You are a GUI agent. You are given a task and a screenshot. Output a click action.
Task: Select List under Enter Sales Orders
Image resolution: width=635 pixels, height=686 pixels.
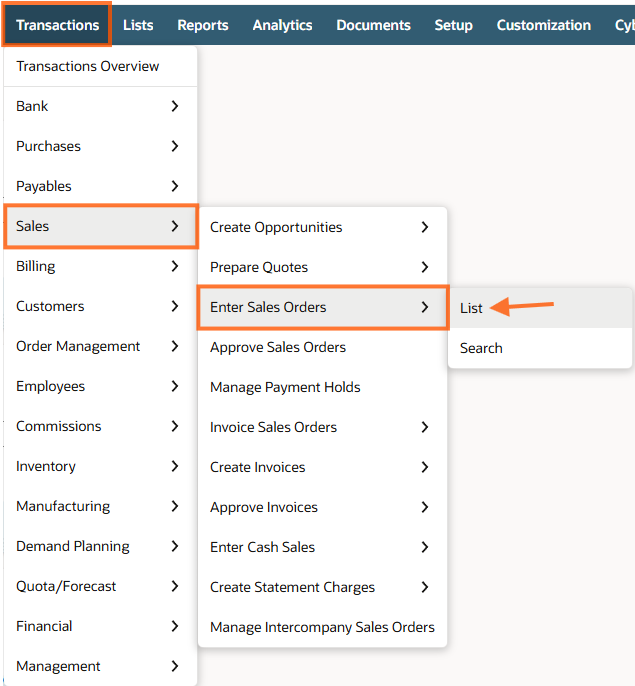pyautogui.click(x=472, y=308)
